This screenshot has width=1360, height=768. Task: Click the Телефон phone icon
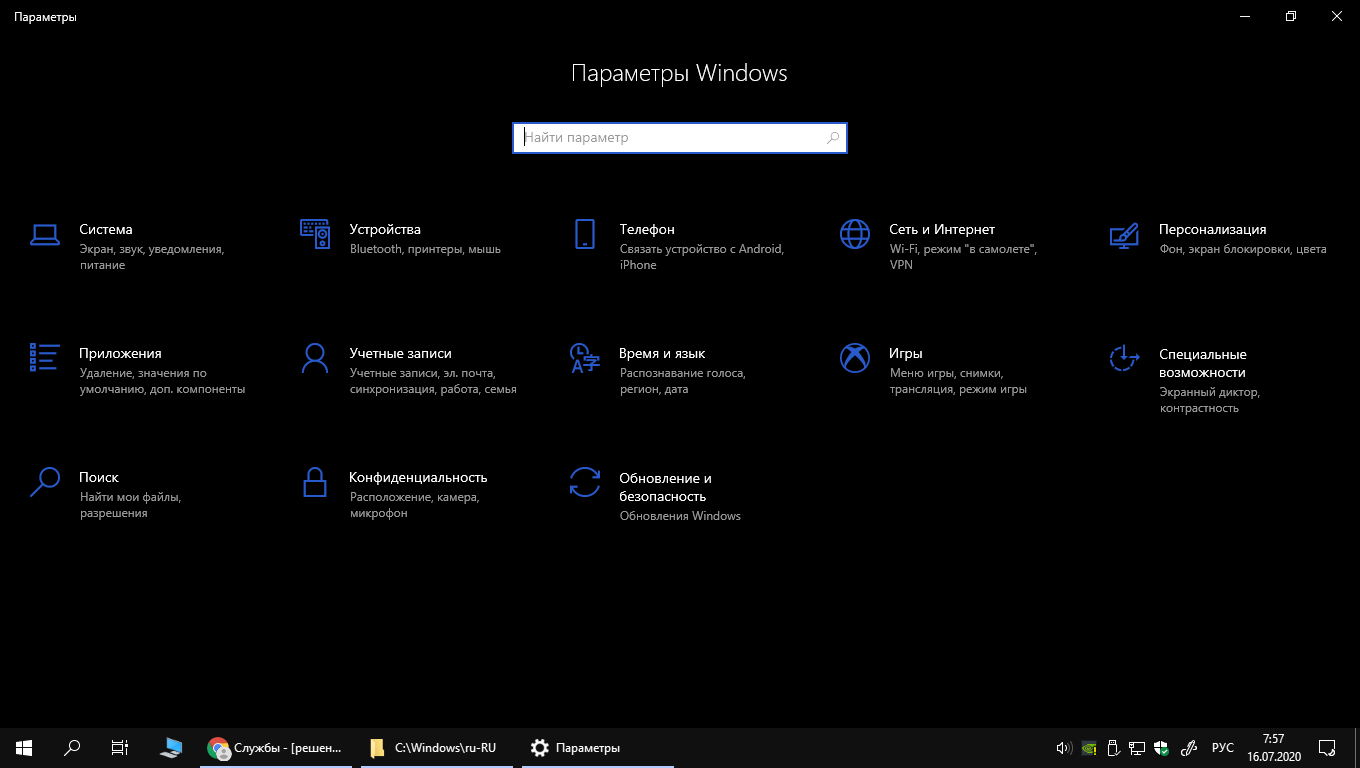click(x=585, y=234)
